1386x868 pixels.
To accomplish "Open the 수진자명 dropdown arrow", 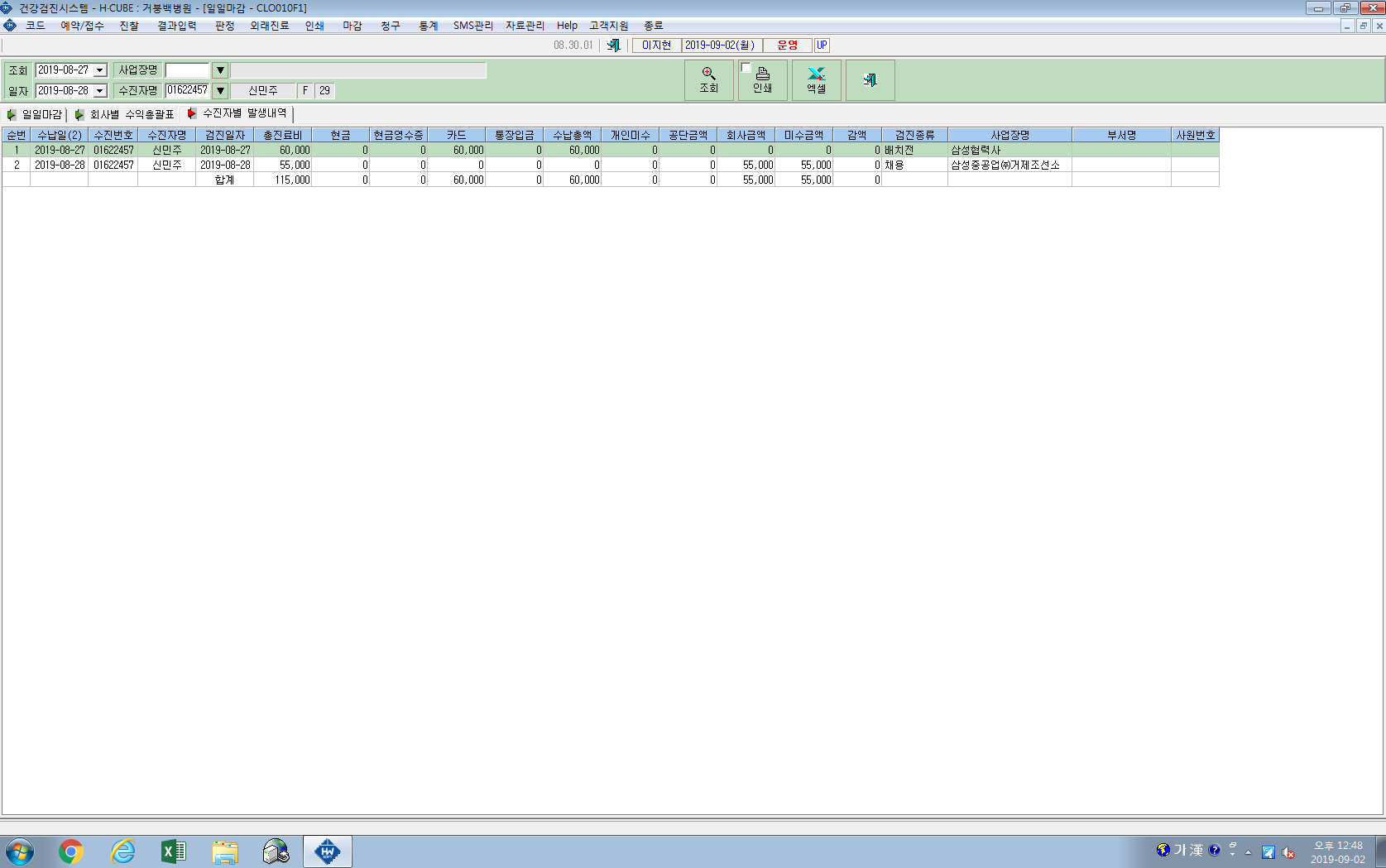I will click(220, 91).
